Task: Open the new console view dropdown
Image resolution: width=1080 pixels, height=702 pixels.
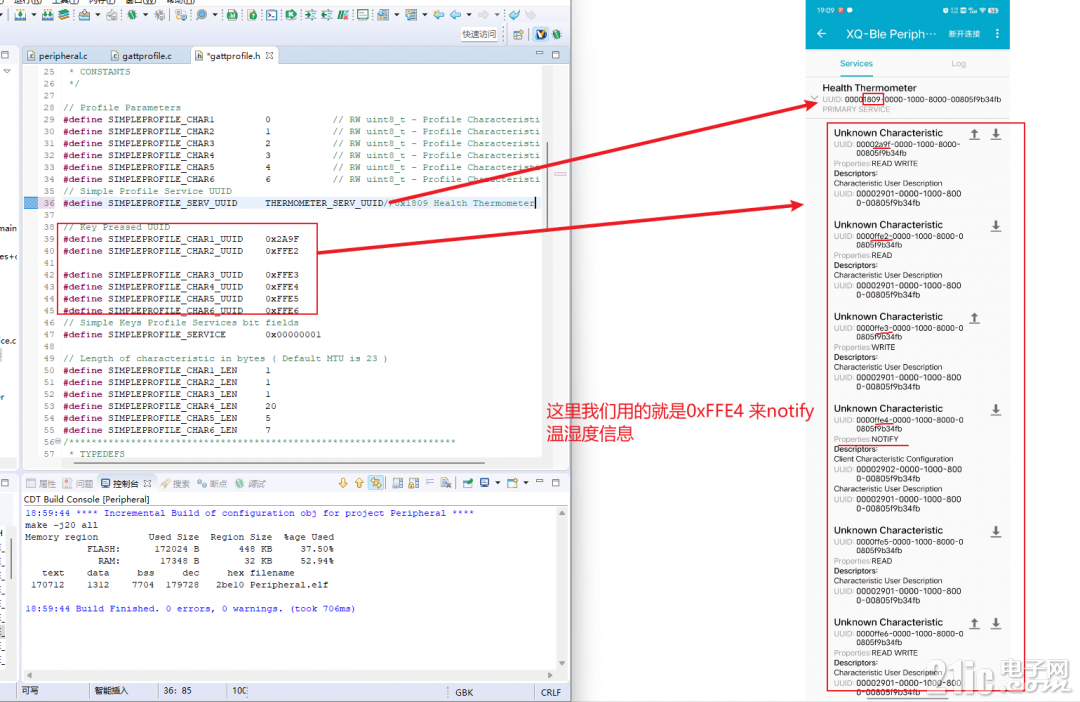Action: click(x=526, y=483)
